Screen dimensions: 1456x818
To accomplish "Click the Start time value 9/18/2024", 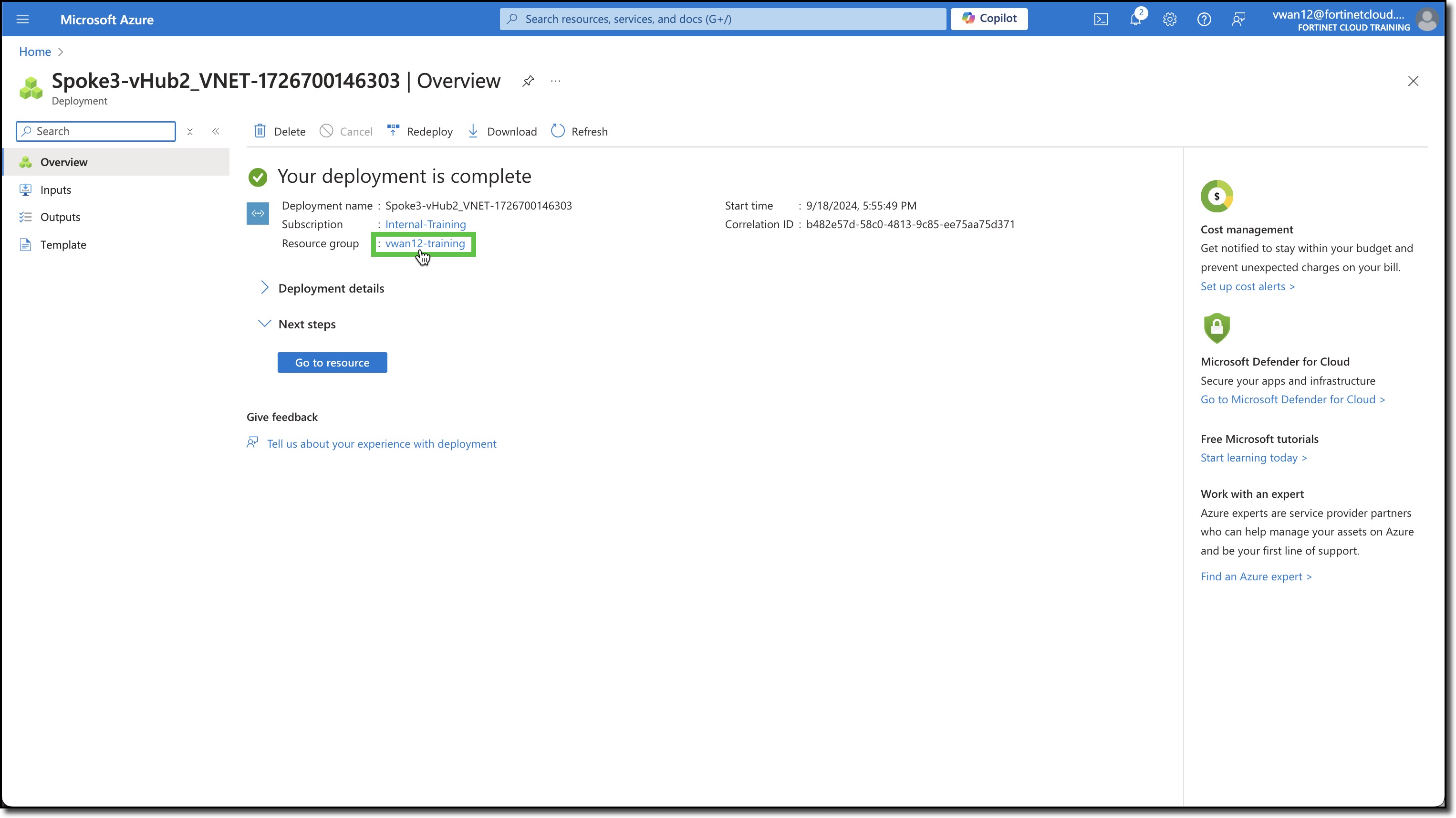I will pos(861,206).
